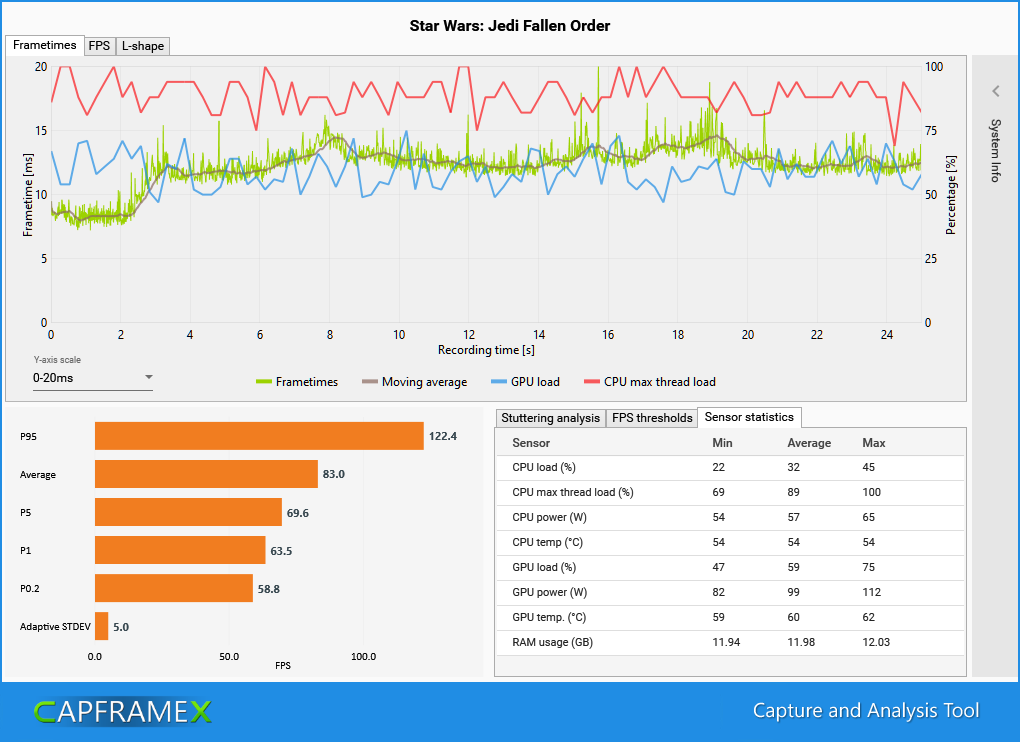Switch to the FPS tab

pos(99,46)
